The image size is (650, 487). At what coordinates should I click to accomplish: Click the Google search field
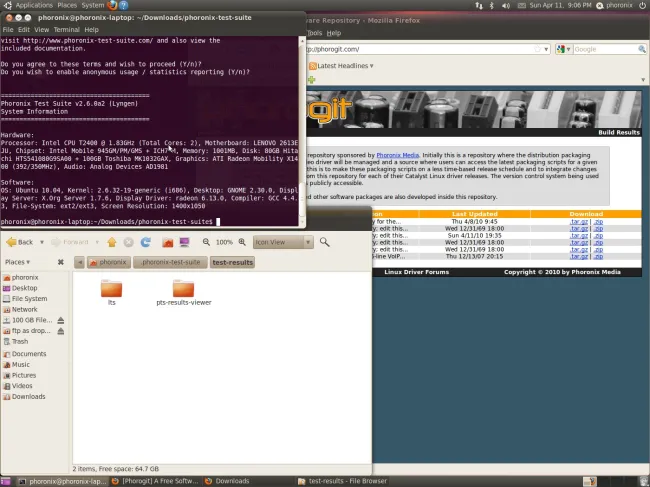click(605, 49)
